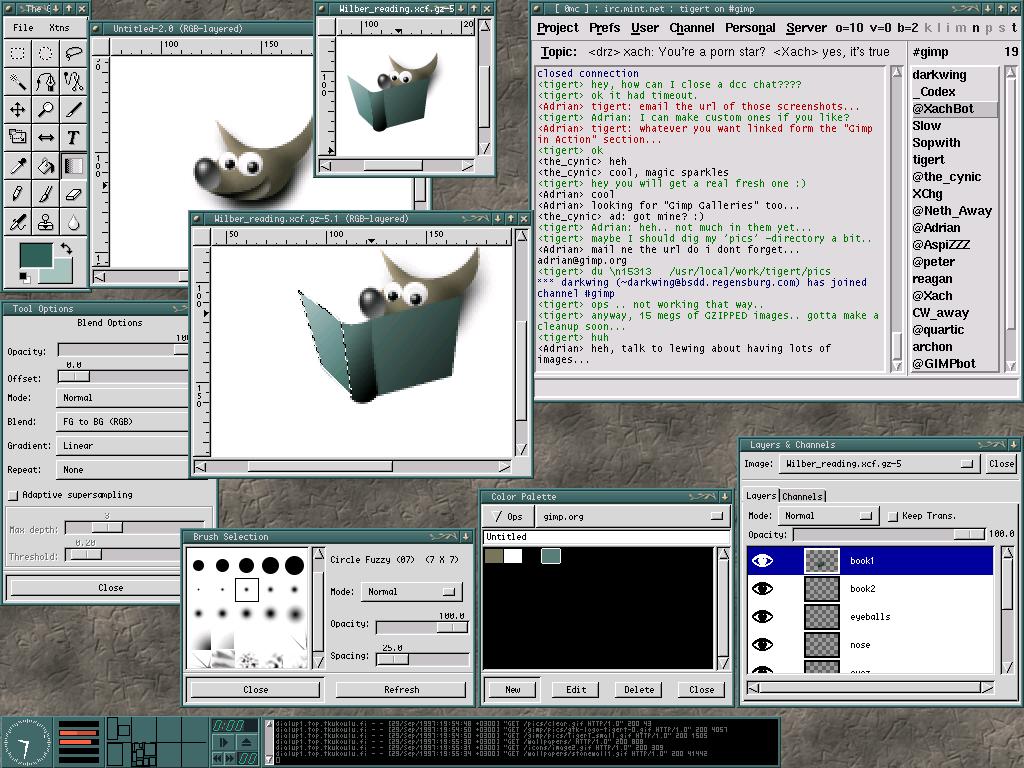Toggle Keep Trans. checkbox in Layers

pos(893,516)
